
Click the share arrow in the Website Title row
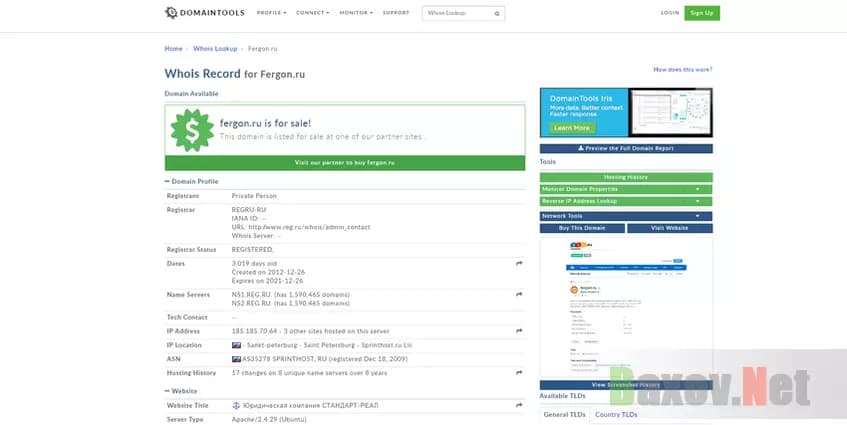point(519,405)
